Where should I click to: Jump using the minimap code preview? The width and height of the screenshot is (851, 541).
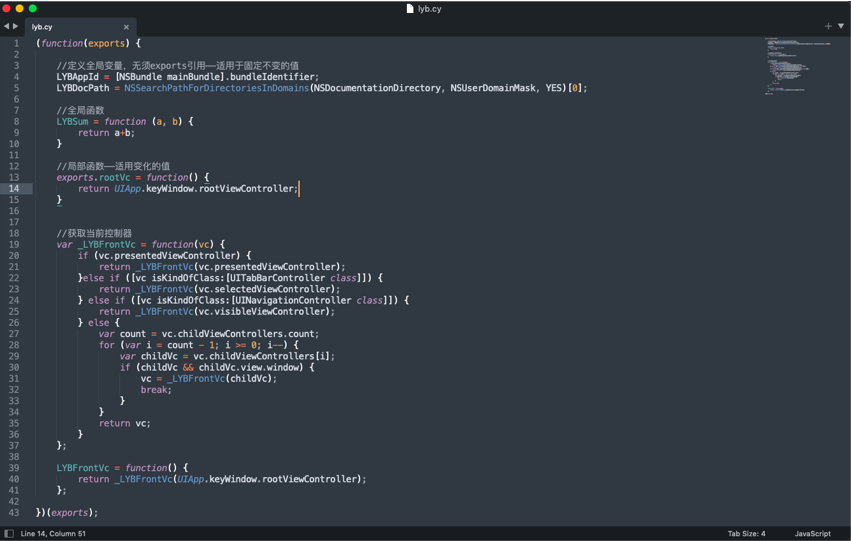(x=797, y=66)
